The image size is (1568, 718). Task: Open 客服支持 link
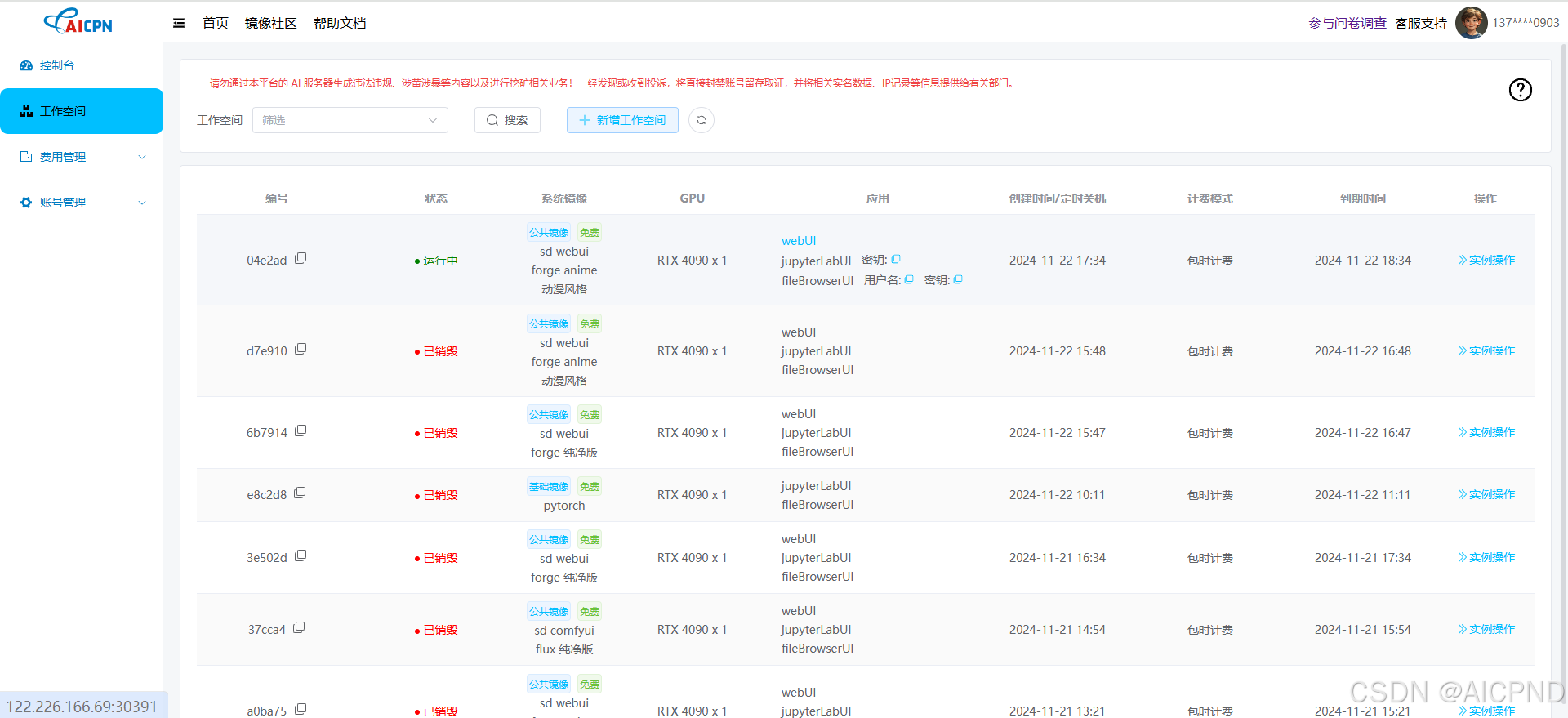tap(1421, 23)
